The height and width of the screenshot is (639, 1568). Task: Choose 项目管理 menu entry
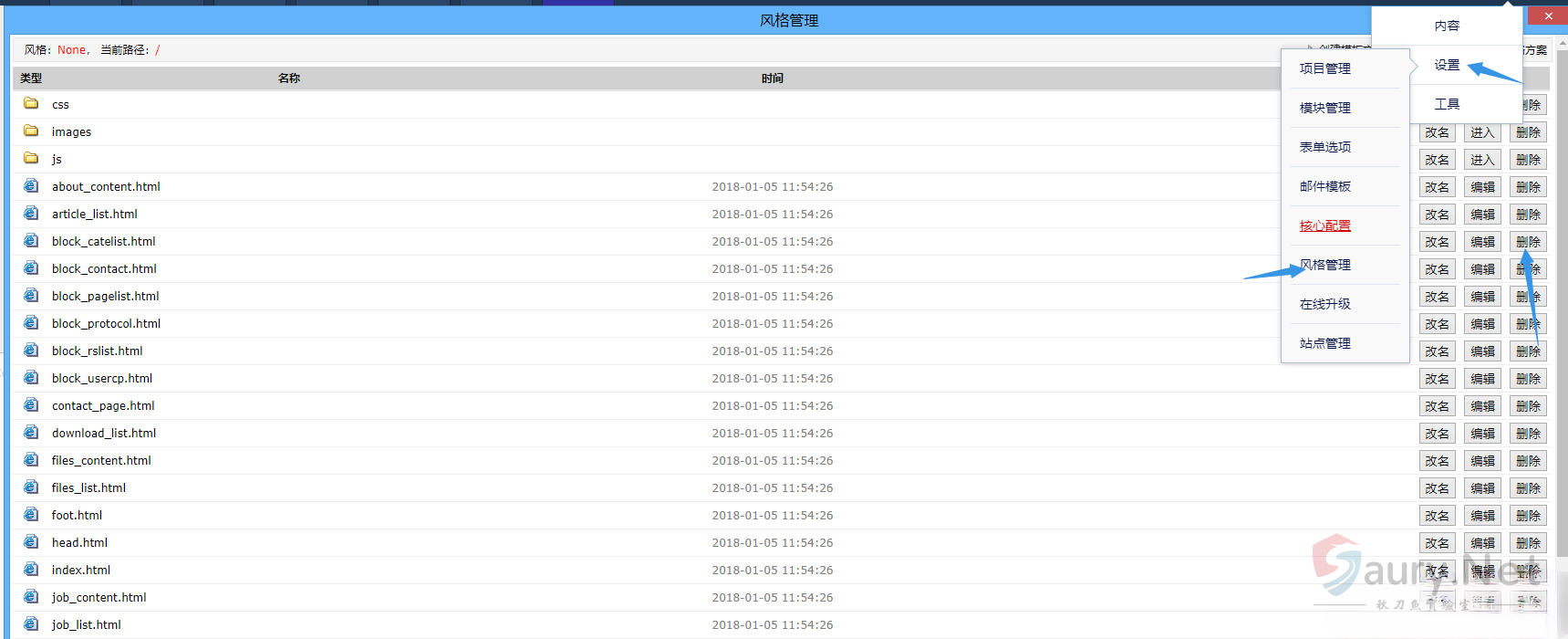tap(1324, 68)
